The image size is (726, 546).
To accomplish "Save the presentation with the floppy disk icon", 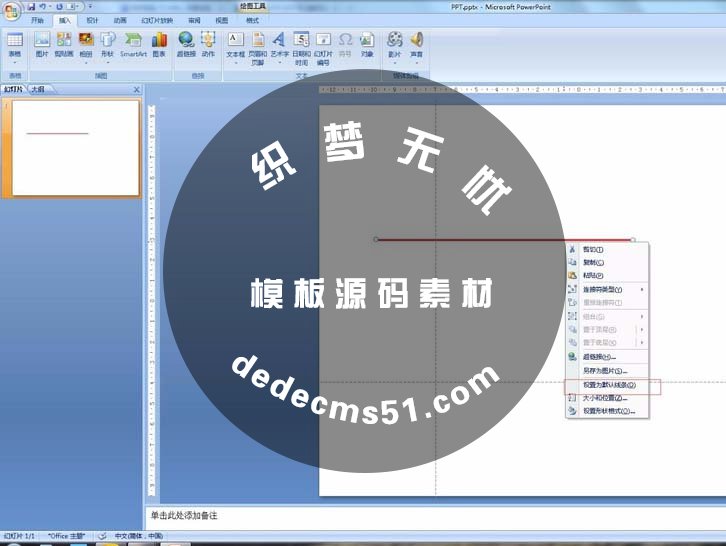I will pyautogui.click(x=31, y=6).
